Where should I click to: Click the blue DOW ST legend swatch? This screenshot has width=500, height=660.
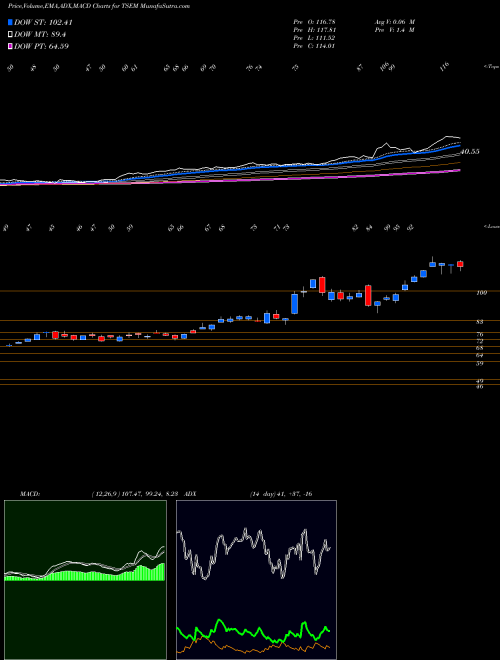11,23
